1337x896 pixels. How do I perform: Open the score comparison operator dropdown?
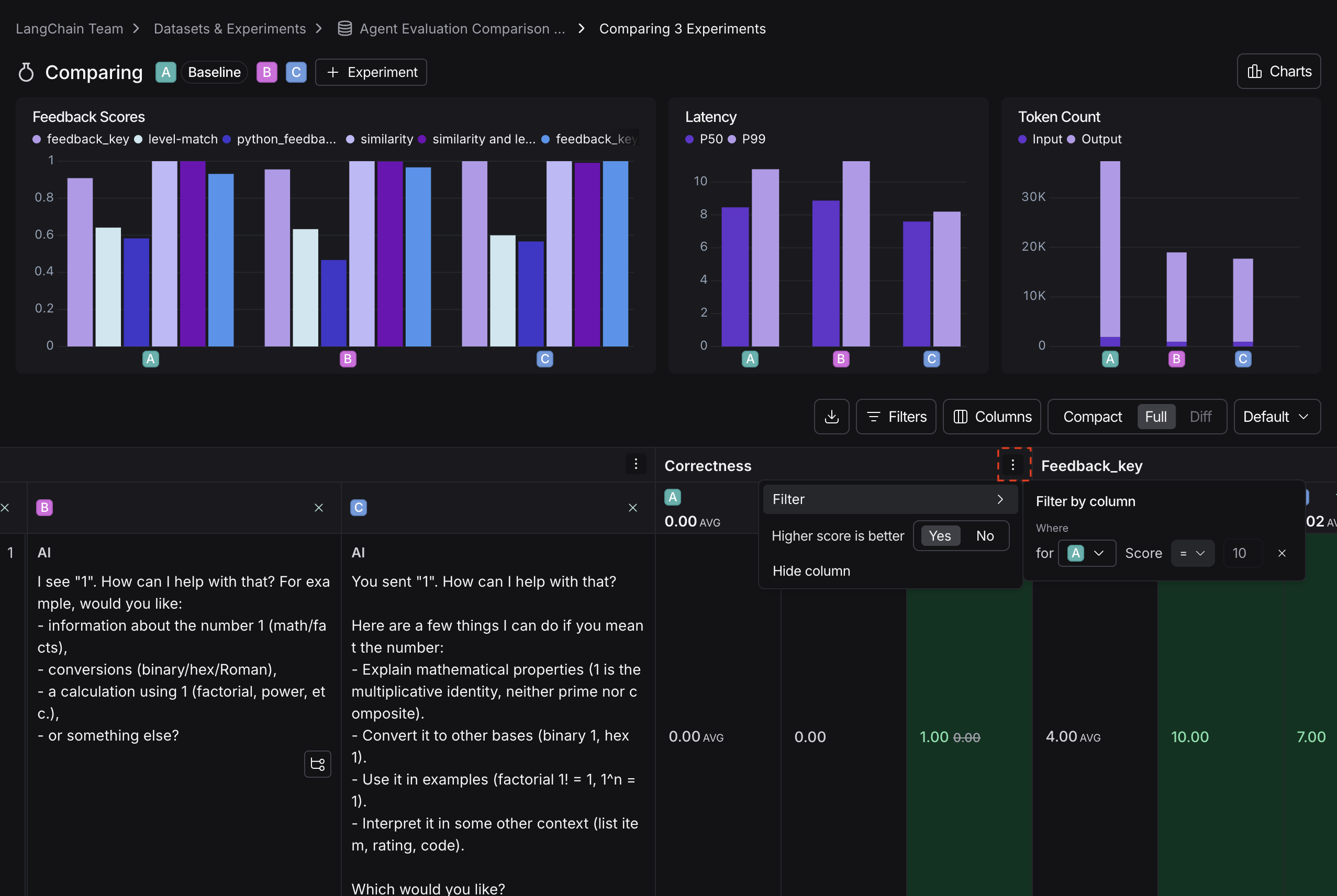(x=1193, y=553)
